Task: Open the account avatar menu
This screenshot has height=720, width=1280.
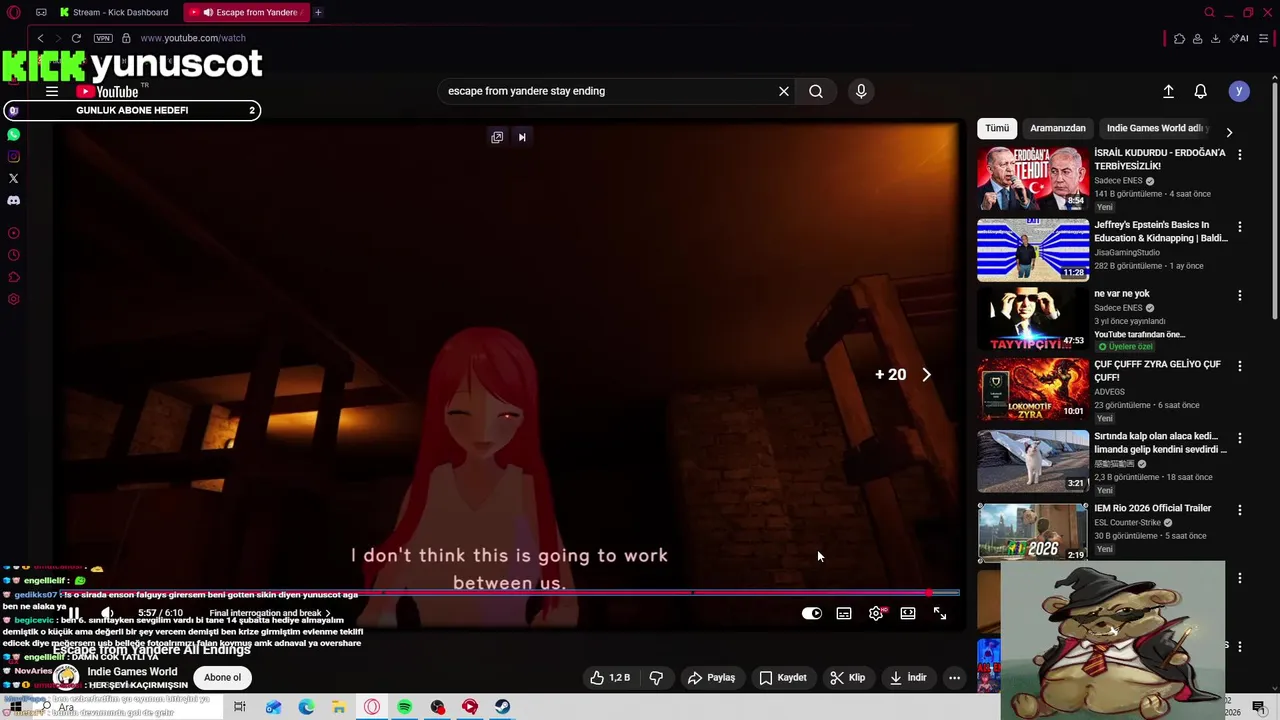Action: click(1239, 91)
